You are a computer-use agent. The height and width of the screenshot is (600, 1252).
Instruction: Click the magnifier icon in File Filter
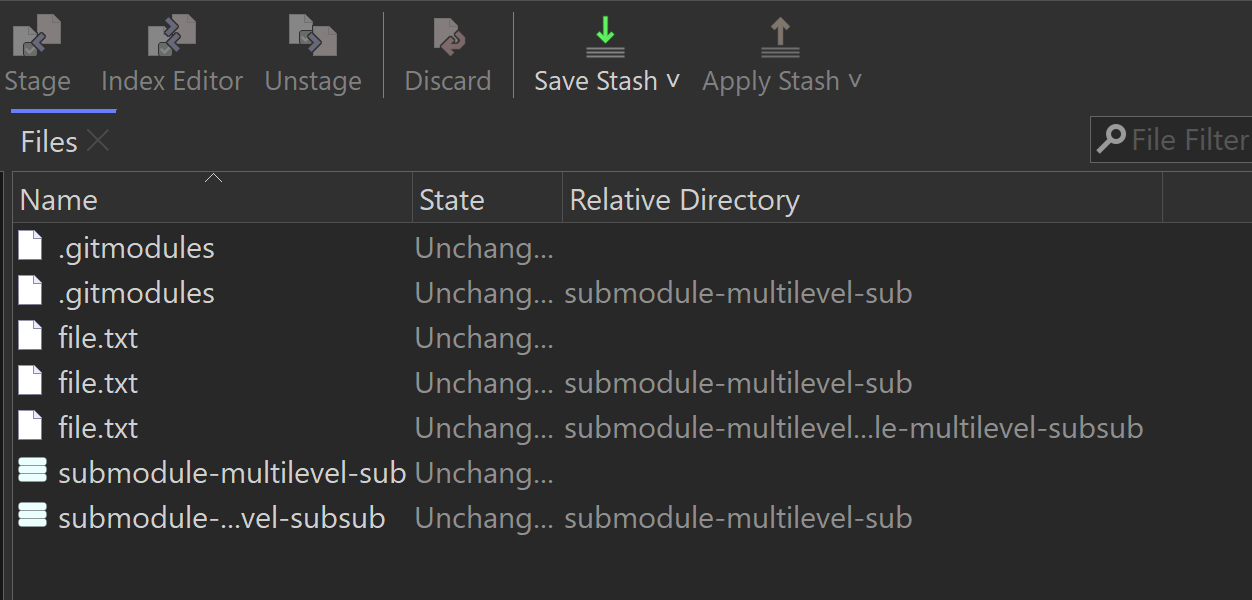[x=1112, y=139]
